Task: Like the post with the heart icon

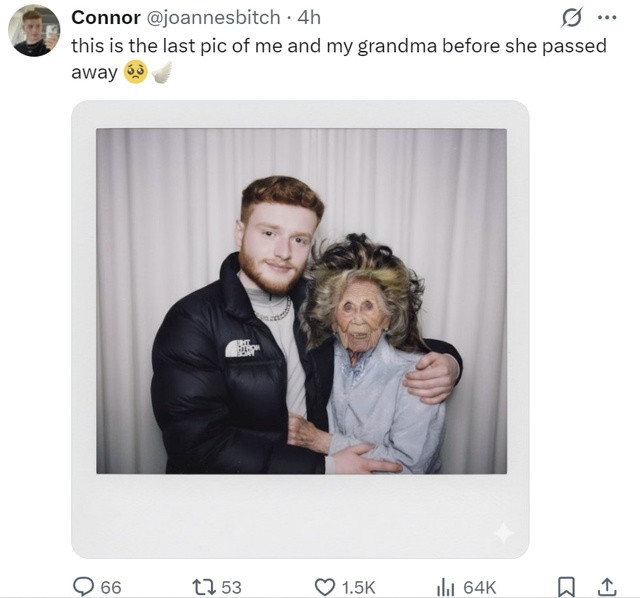Action: tap(325, 587)
